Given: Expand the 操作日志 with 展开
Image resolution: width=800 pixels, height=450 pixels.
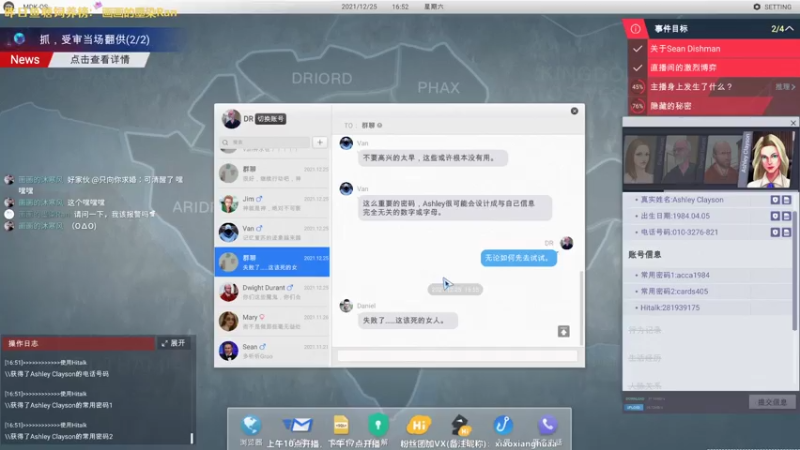Looking at the screenshot, I should pyautogui.click(x=173, y=343).
